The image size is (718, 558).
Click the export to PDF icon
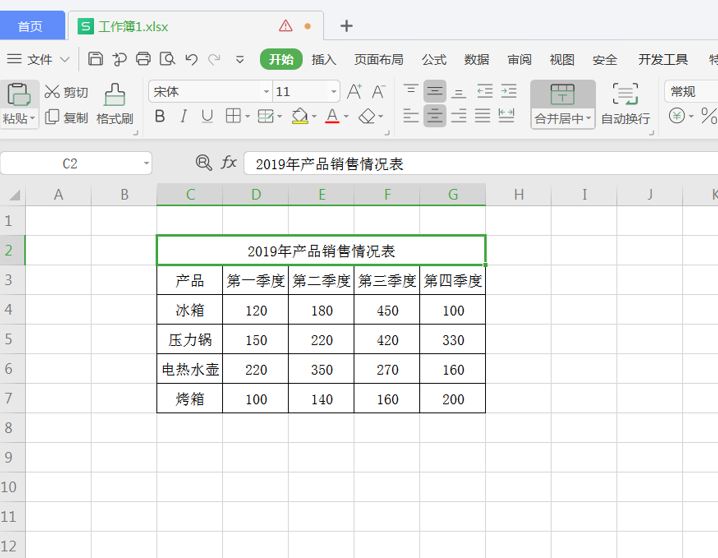120,60
